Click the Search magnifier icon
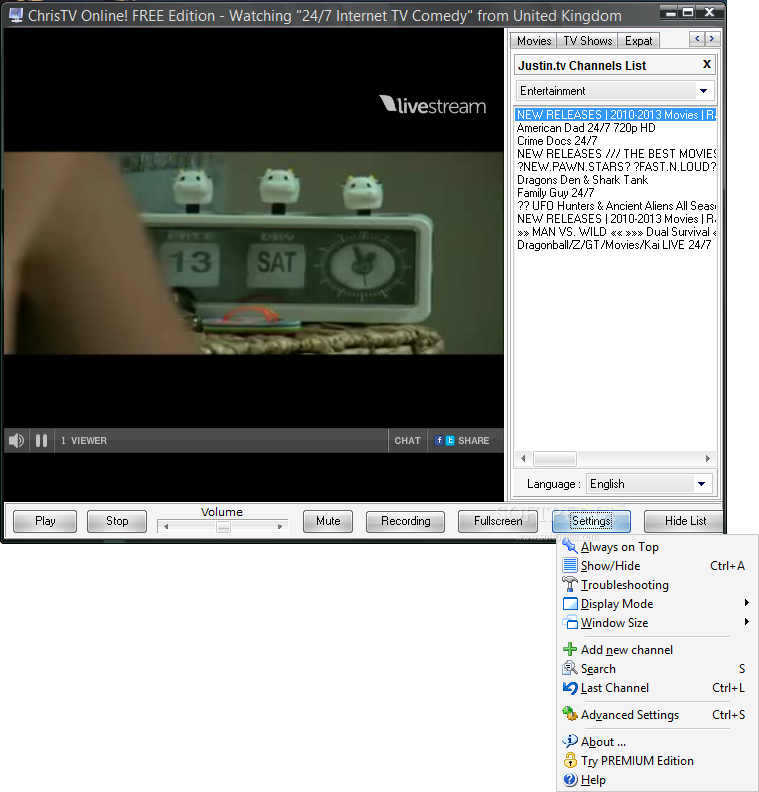 point(570,668)
